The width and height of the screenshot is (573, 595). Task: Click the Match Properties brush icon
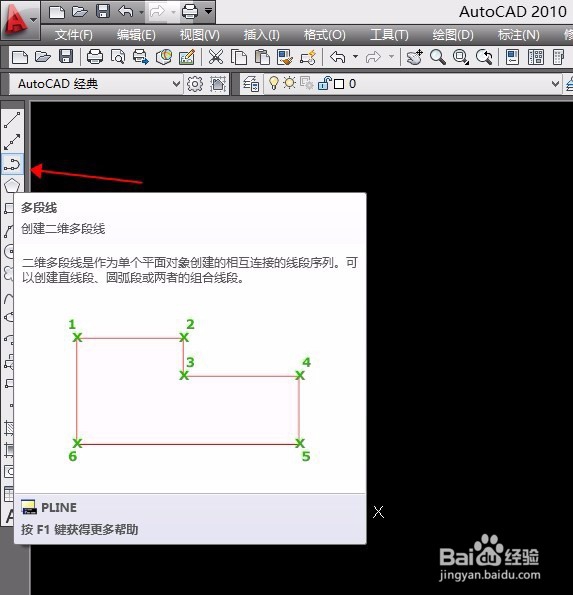tap(285, 57)
